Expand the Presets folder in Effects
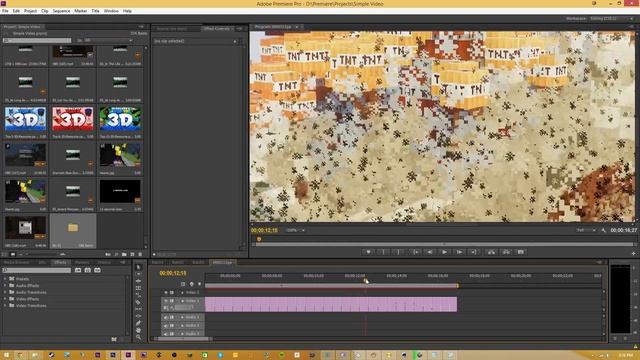The width and height of the screenshot is (640, 360). [x=5, y=279]
